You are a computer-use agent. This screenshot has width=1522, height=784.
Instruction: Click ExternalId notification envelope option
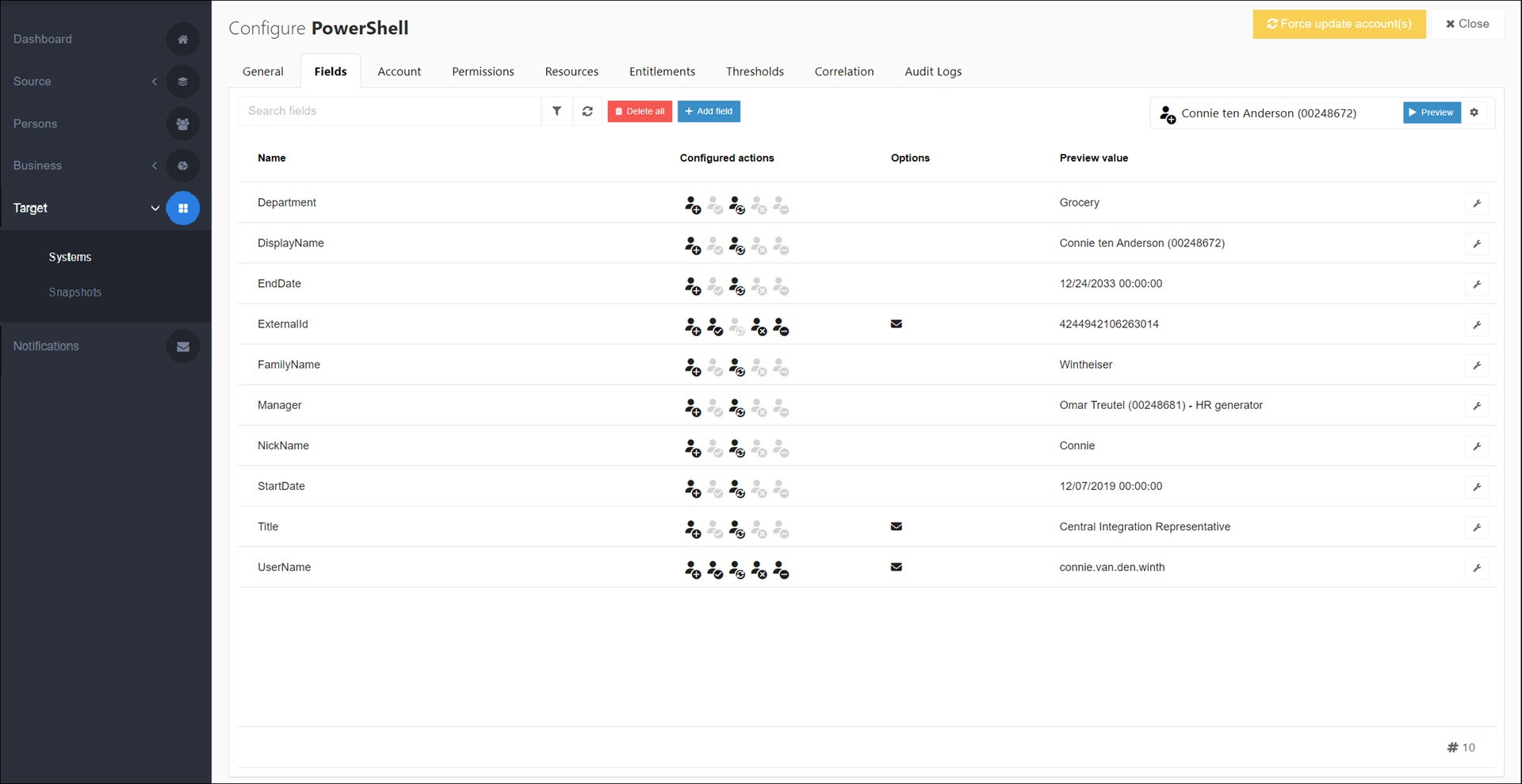[896, 323]
